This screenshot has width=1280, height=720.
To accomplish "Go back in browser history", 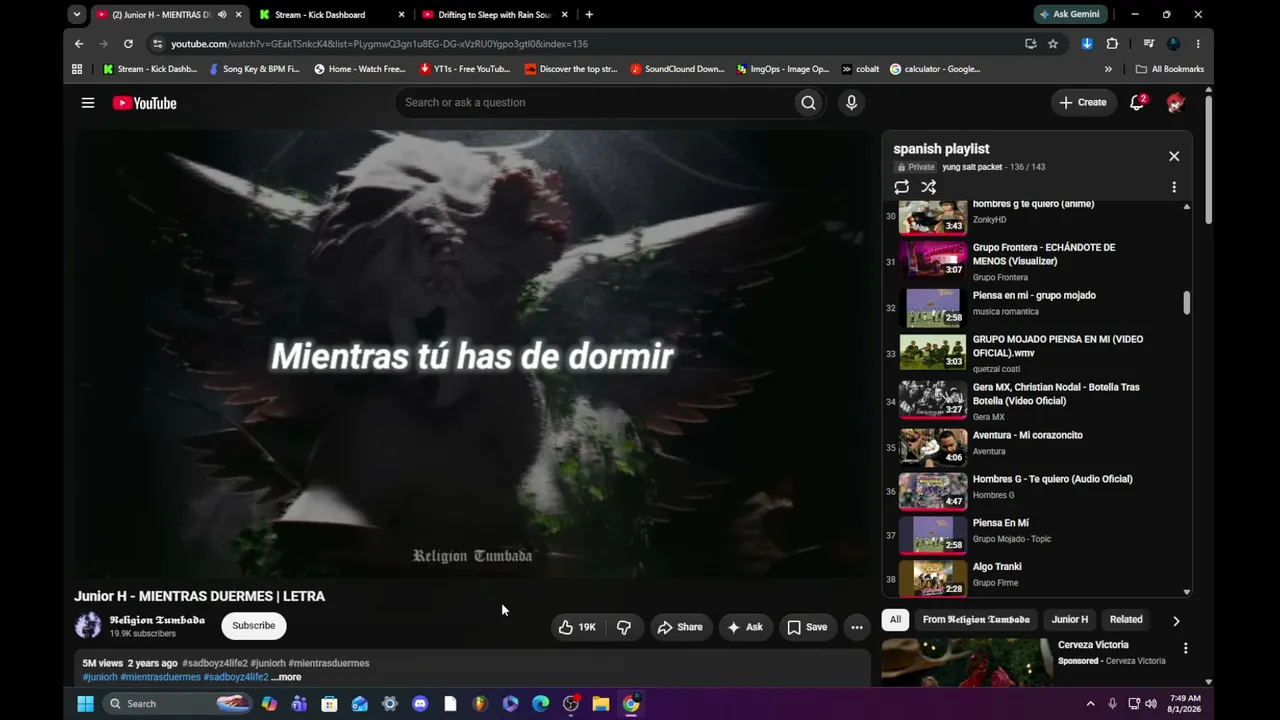I will [x=79, y=44].
